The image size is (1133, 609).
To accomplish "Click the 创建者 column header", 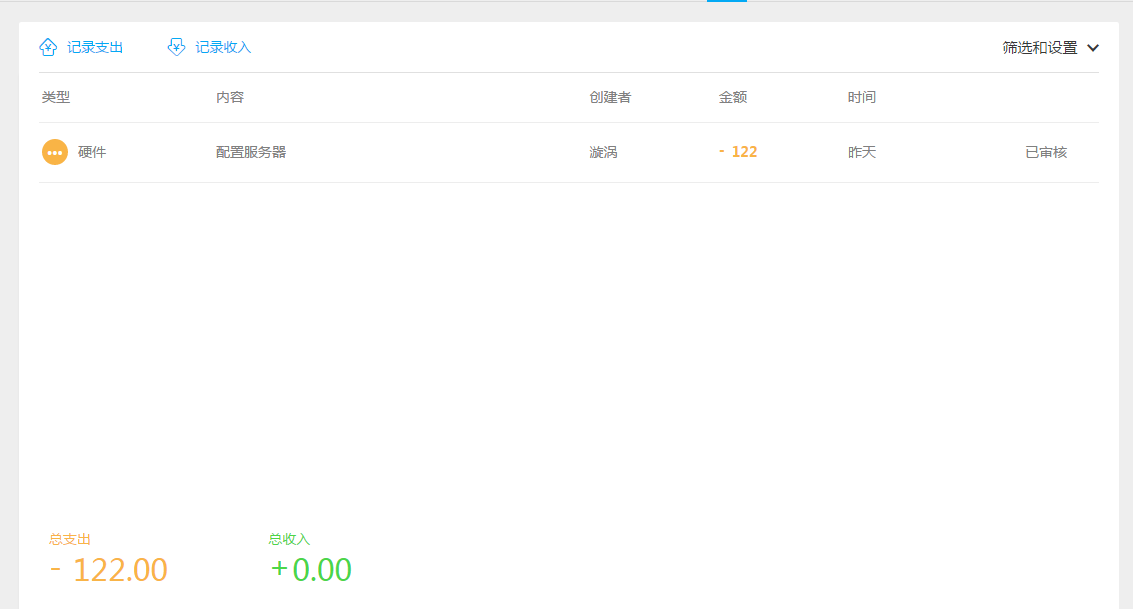I will (610, 97).
